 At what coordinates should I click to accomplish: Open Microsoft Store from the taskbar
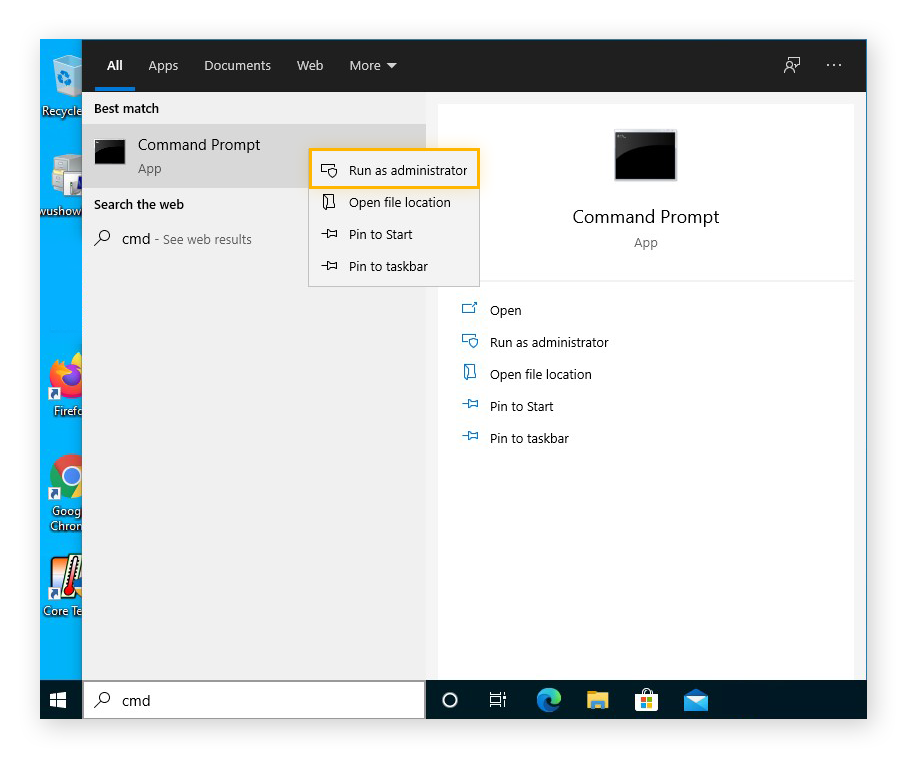647,700
